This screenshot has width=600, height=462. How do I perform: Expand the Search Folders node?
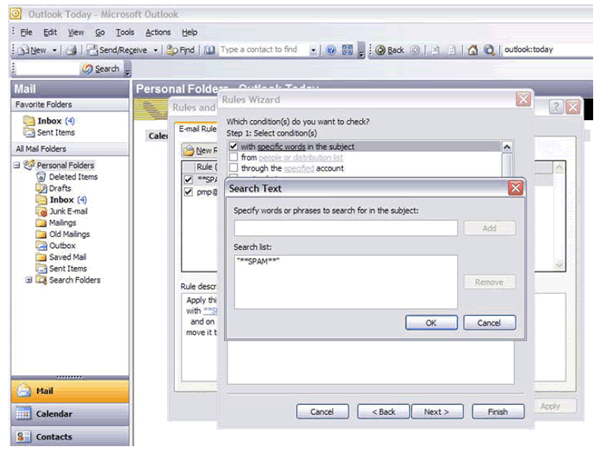point(29,280)
